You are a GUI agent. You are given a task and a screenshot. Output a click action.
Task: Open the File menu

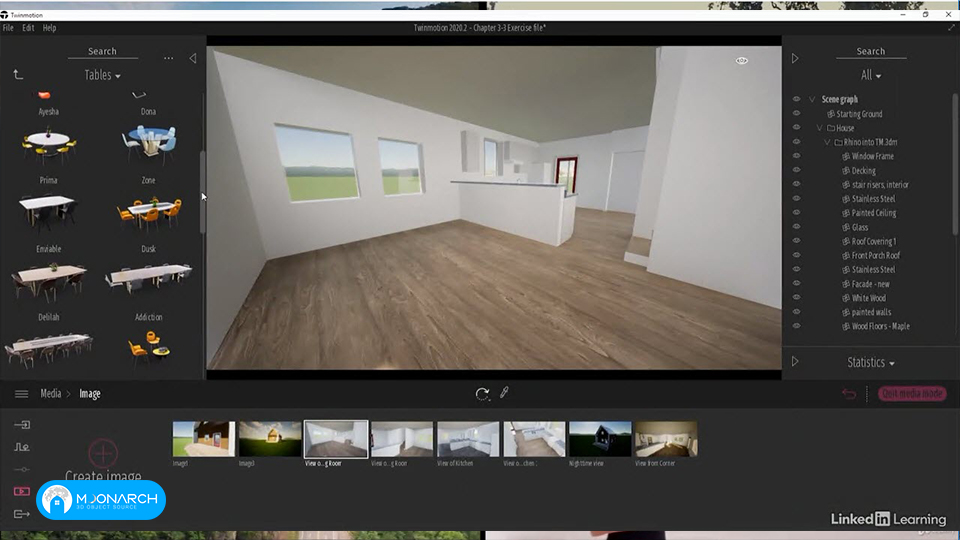click(x=8, y=28)
